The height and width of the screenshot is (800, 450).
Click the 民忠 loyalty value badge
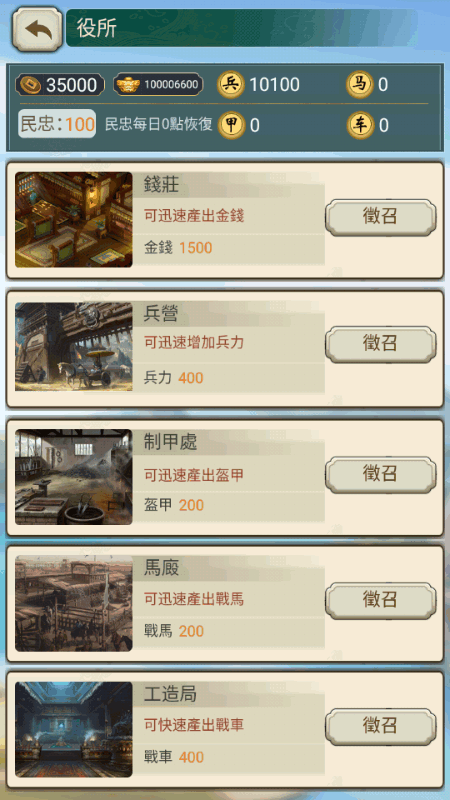(x=57, y=124)
